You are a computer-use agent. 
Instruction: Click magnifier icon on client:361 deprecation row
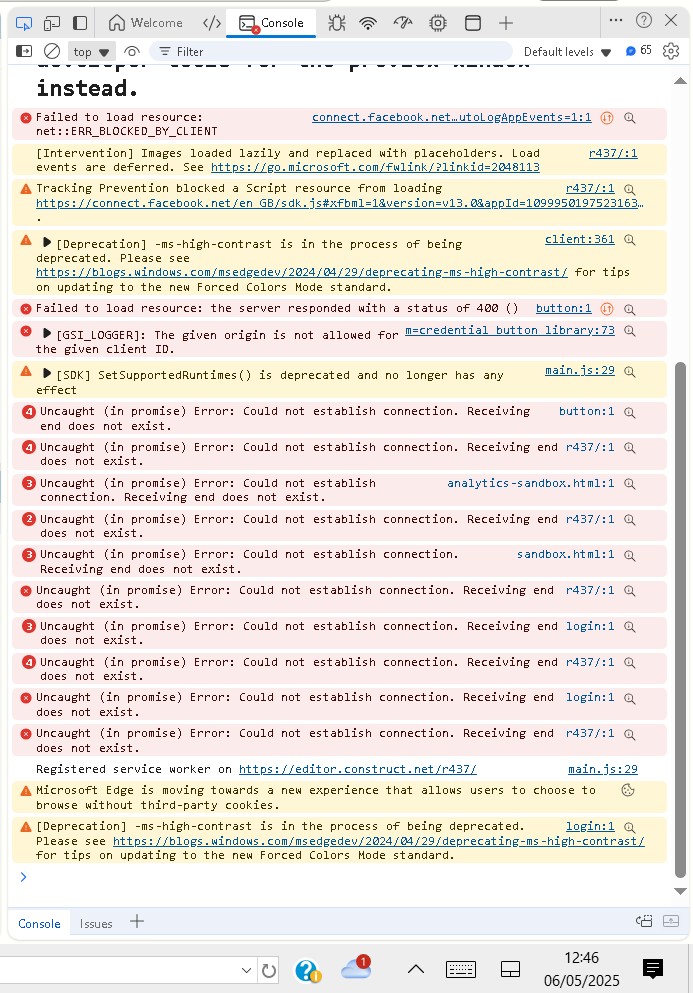click(x=630, y=240)
